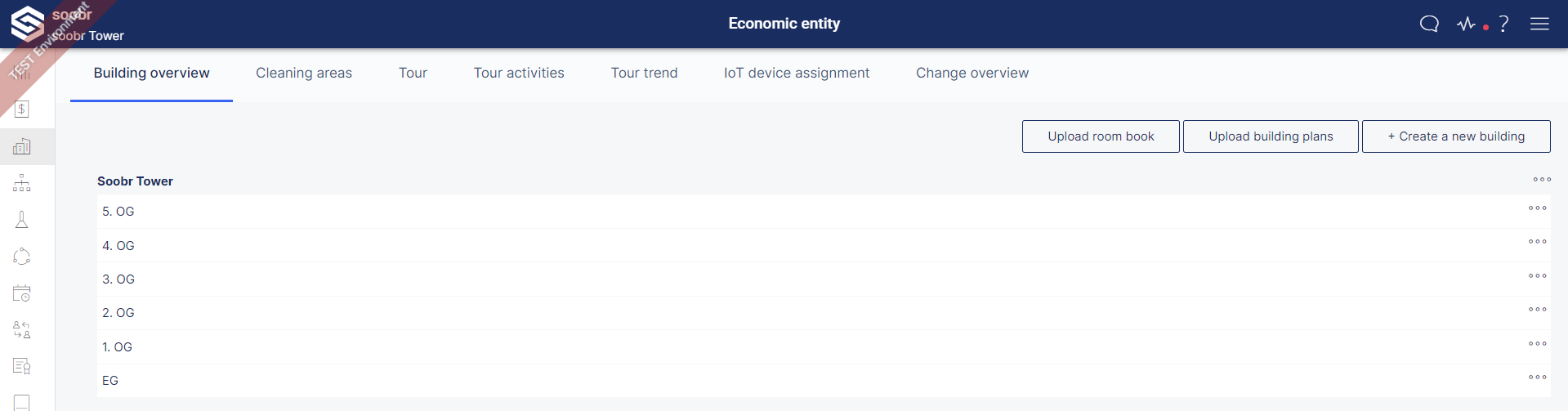Screen dimensions: 1568x411
Task: Open the person swap sidebar icon
Action: (22, 329)
